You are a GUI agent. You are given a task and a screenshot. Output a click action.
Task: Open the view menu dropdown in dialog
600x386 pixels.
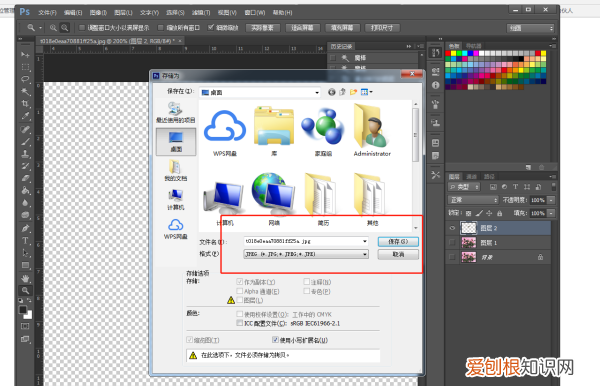[367, 92]
